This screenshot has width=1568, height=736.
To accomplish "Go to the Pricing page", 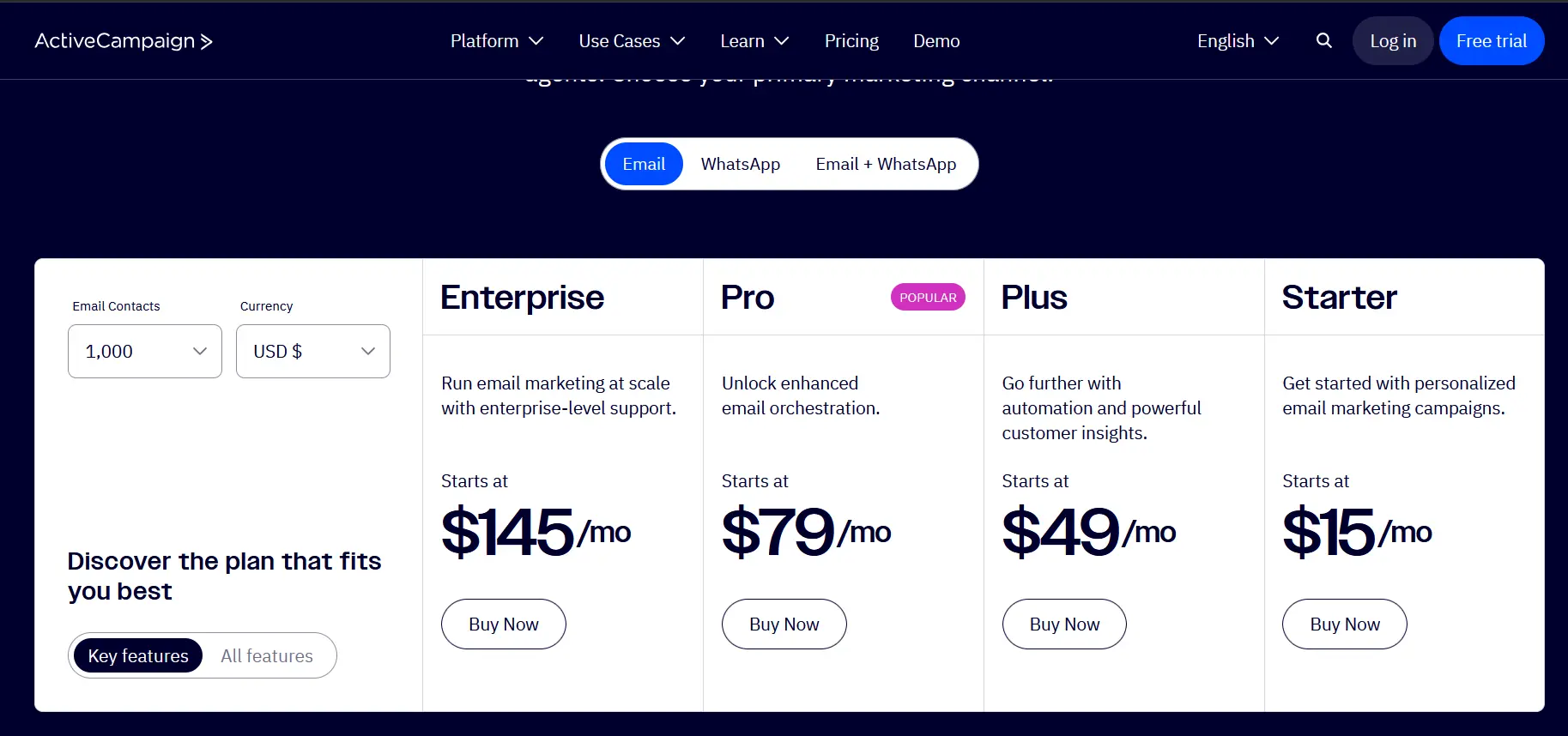I will tap(851, 41).
